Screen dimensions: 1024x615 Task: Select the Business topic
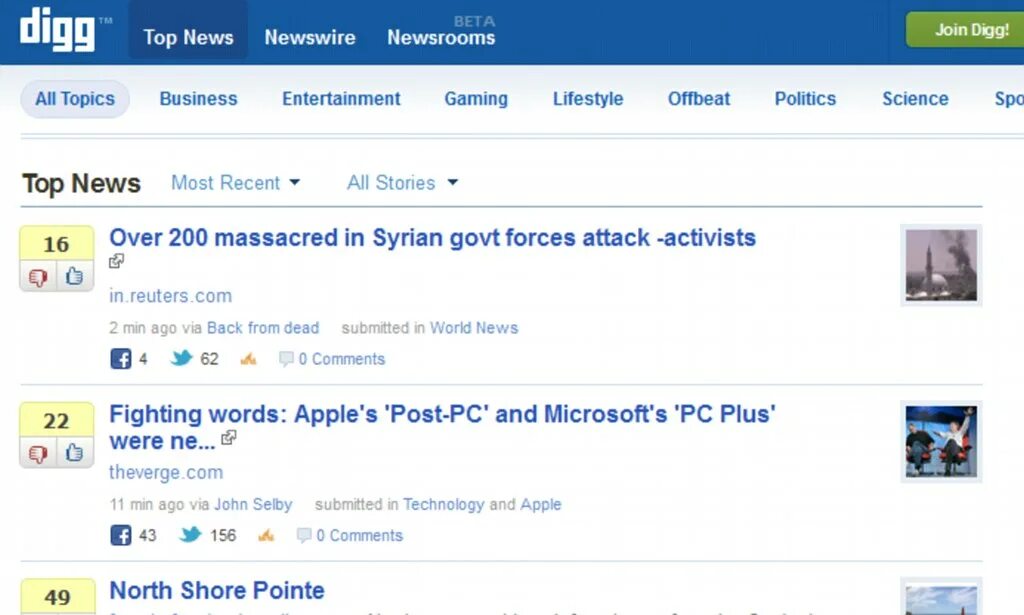pyautogui.click(x=199, y=99)
